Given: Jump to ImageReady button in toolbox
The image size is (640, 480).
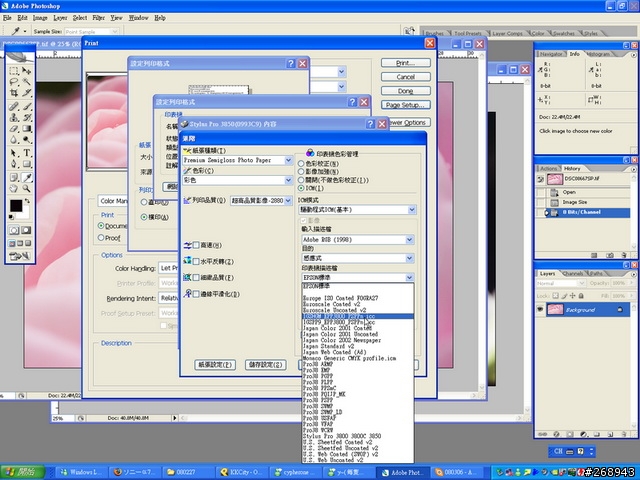Looking at the screenshot, I should pyautogui.click(x=20, y=256).
